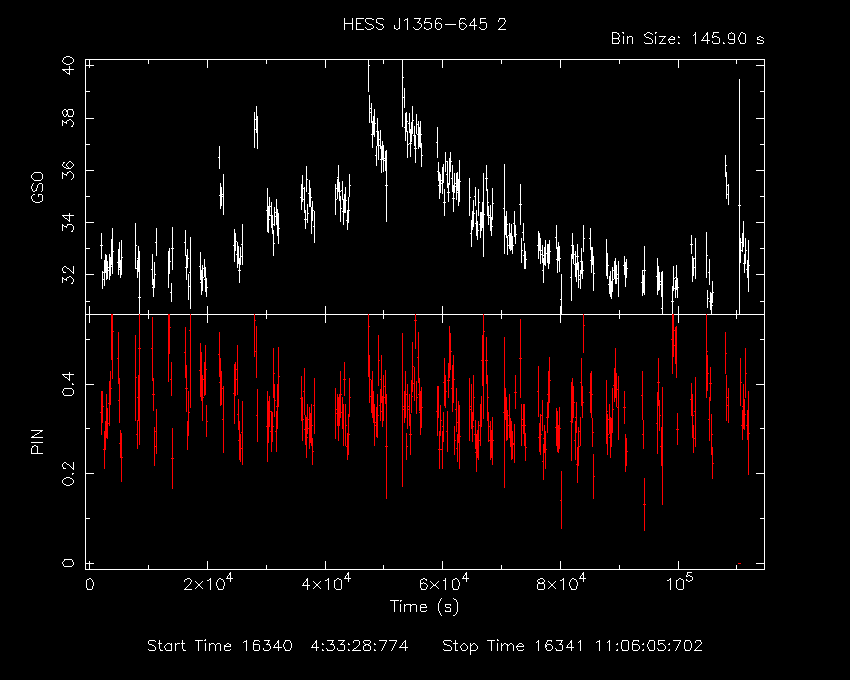
Task: Click the x-axis tick label 2×10^4
Action: tap(208, 582)
